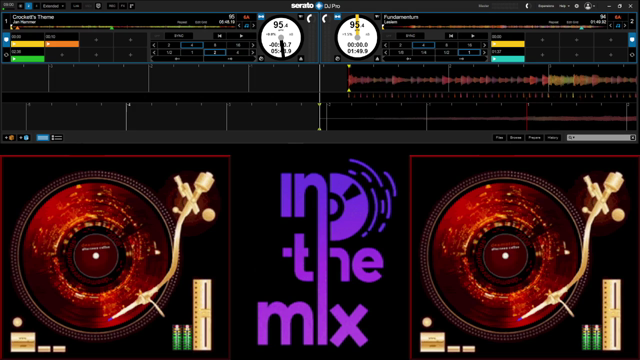Add a cue in deck 1's third slot

coord(96,40)
